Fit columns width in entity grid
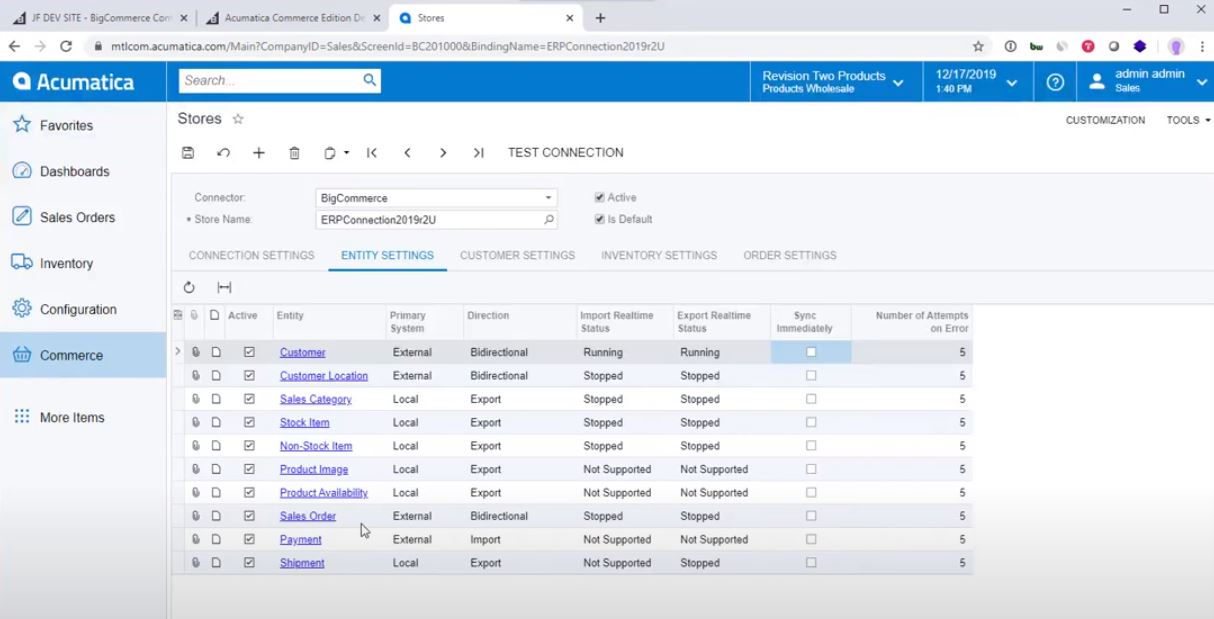The height and width of the screenshot is (619, 1214). point(224,287)
